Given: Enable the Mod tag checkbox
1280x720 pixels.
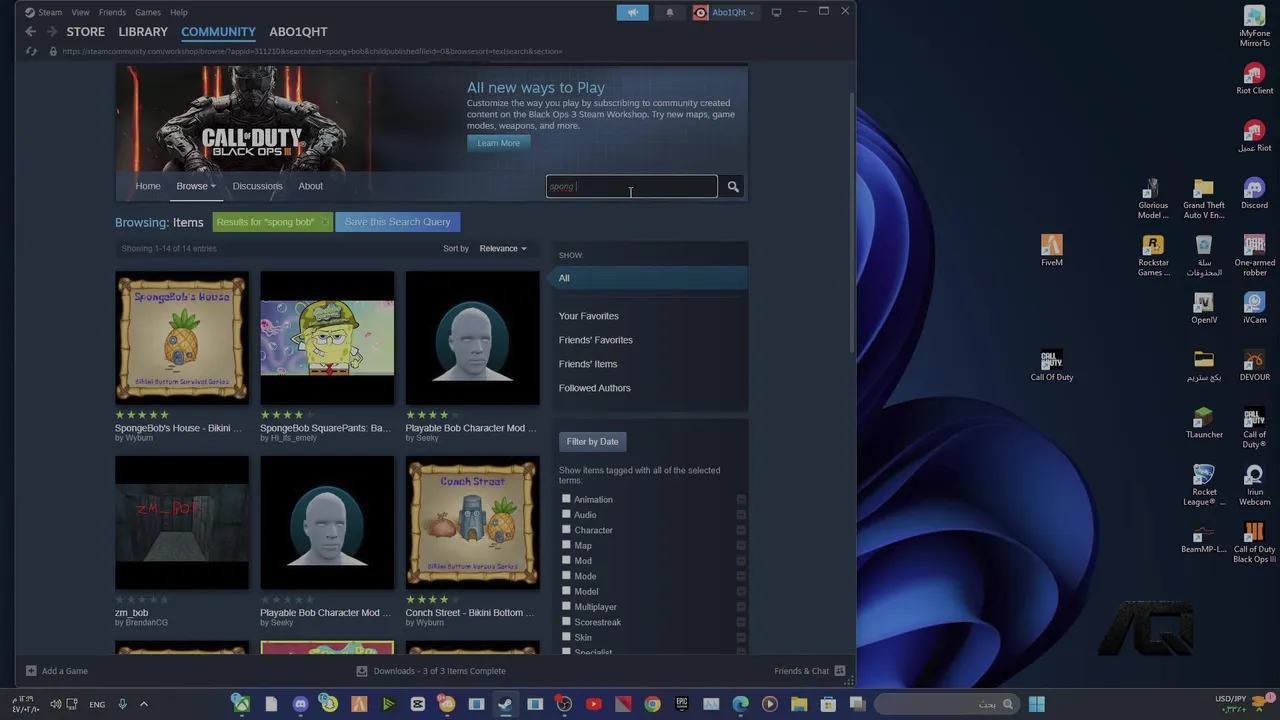Looking at the screenshot, I should click(x=566, y=560).
